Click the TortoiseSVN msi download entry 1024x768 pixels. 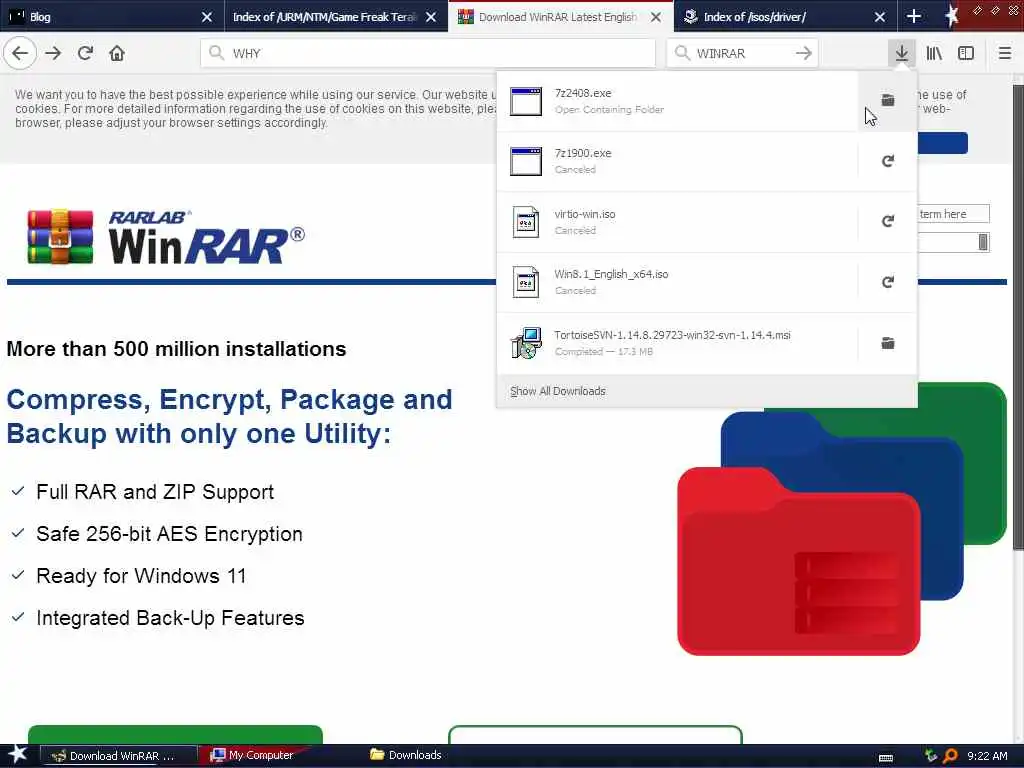tap(677, 343)
